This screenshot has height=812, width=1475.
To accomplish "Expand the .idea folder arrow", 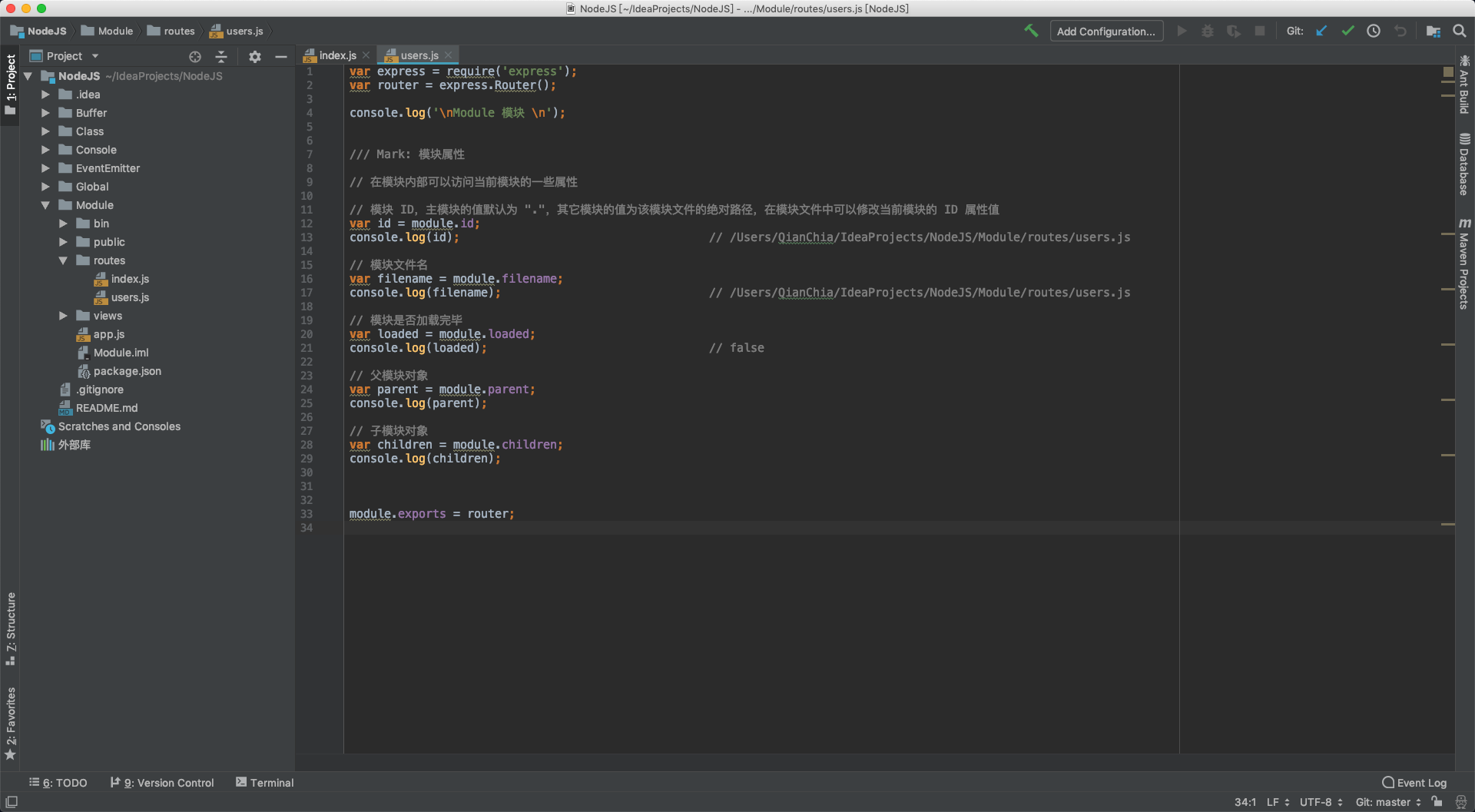I will [x=45, y=94].
